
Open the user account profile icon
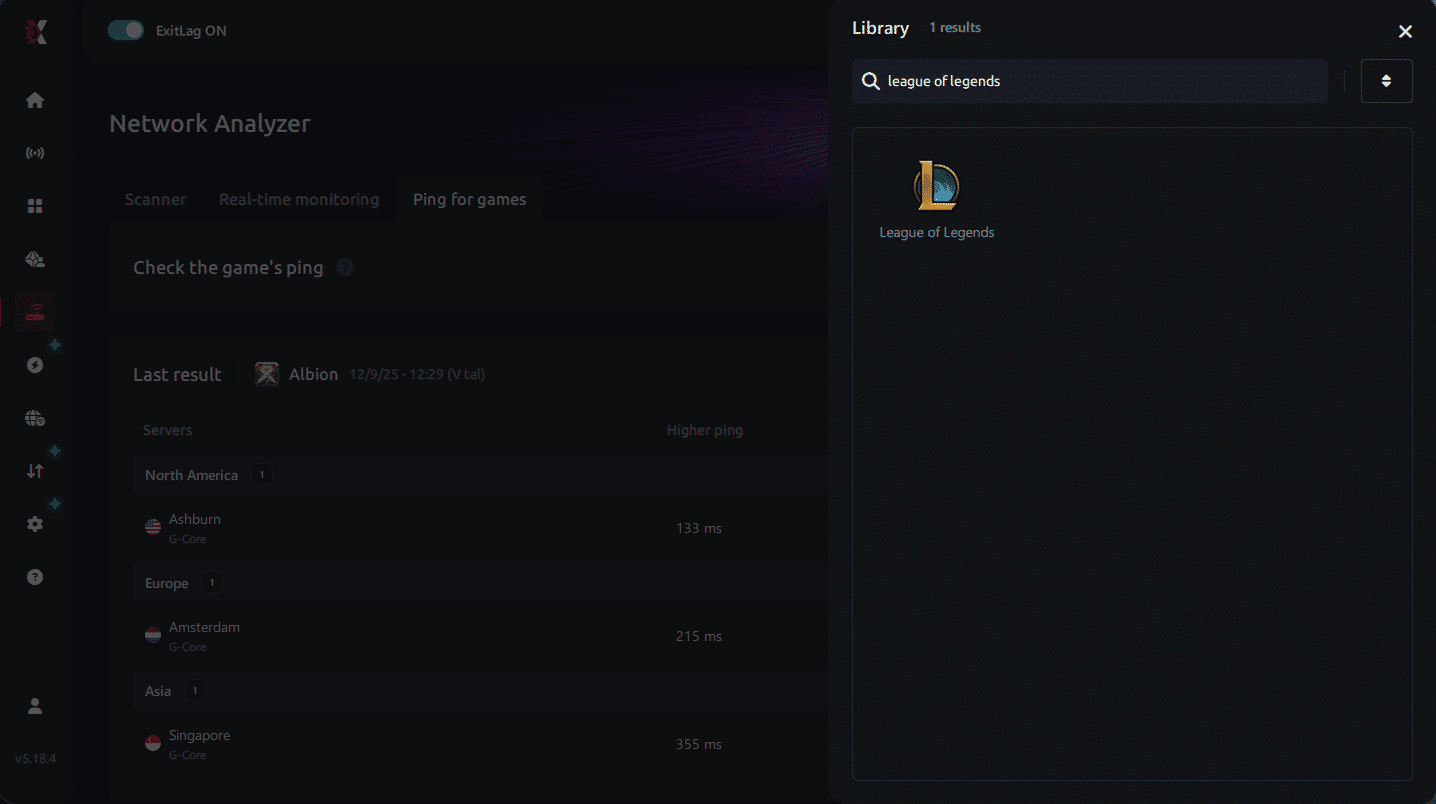(x=35, y=706)
